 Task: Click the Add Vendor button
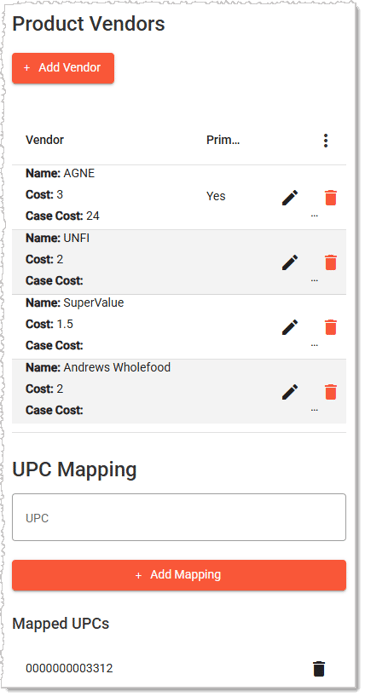(63, 68)
